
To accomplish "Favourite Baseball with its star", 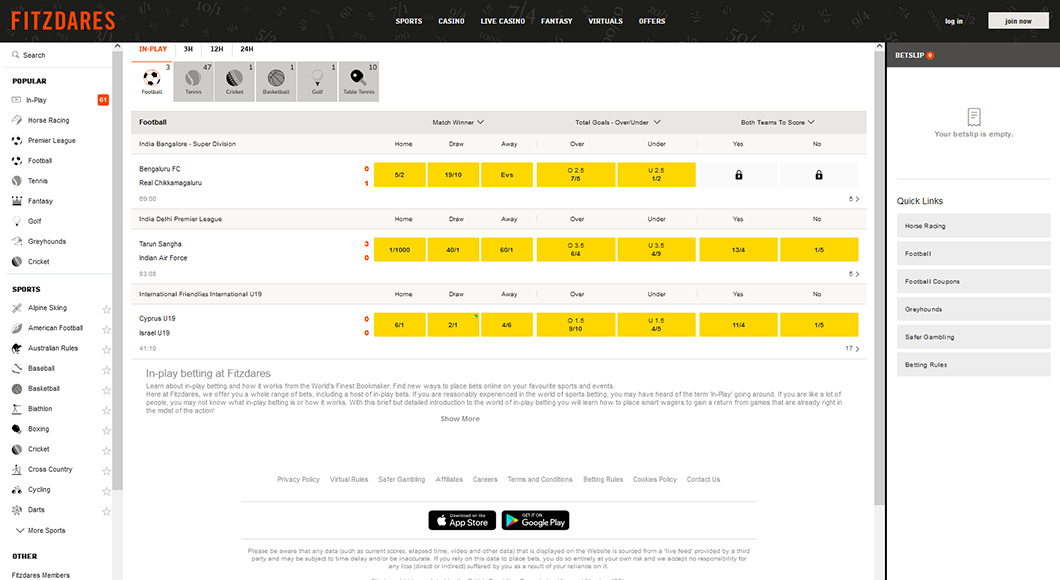I will [106, 370].
